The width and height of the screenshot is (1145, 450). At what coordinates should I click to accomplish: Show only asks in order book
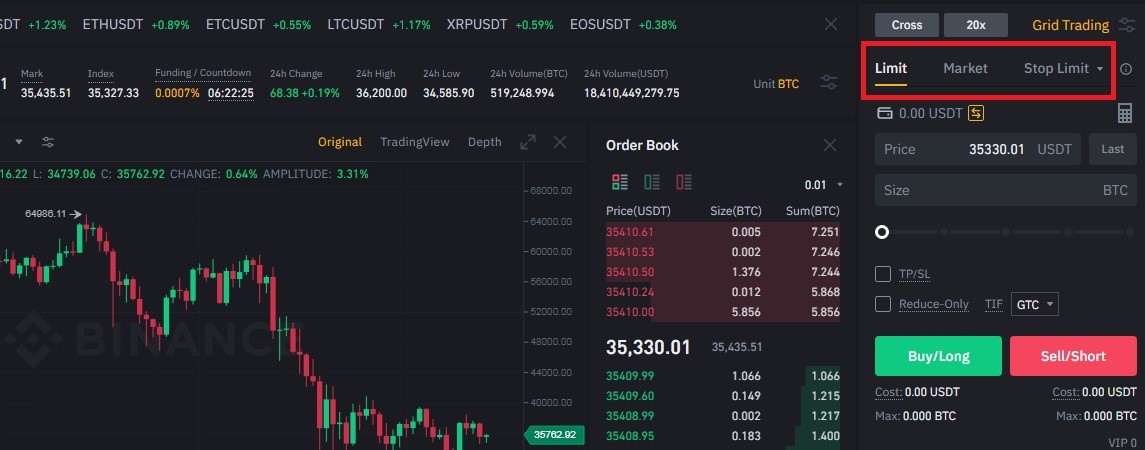click(x=684, y=182)
